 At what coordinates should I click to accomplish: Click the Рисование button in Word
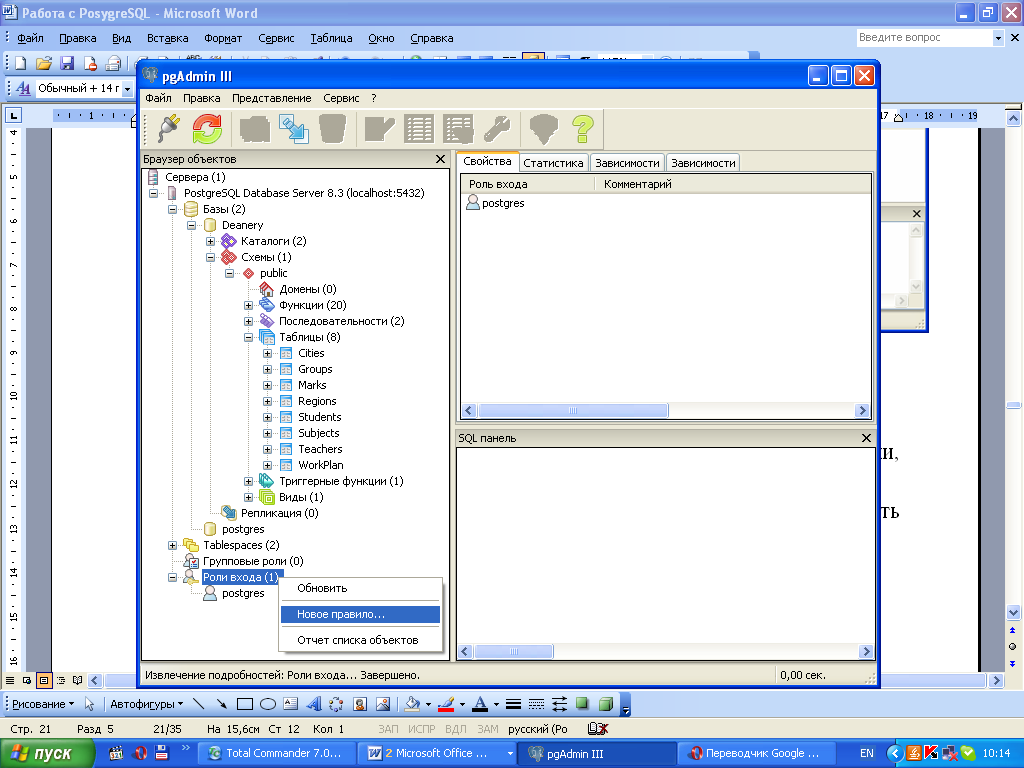pos(43,704)
